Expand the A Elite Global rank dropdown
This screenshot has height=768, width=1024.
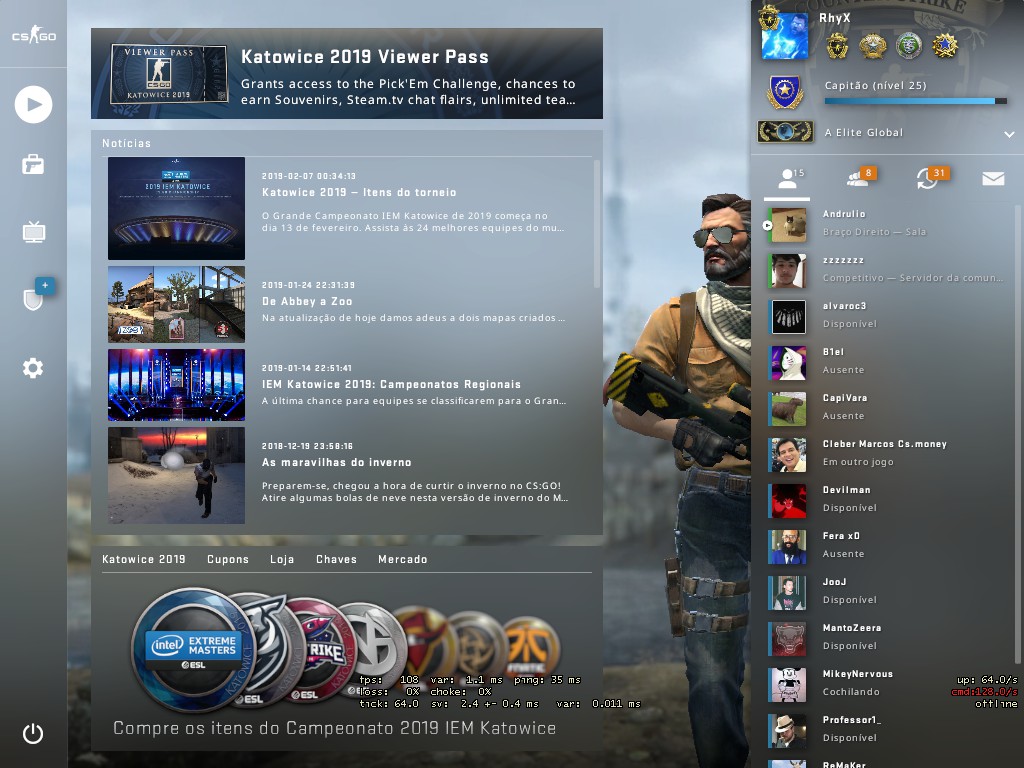pyautogui.click(x=1009, y=134)
